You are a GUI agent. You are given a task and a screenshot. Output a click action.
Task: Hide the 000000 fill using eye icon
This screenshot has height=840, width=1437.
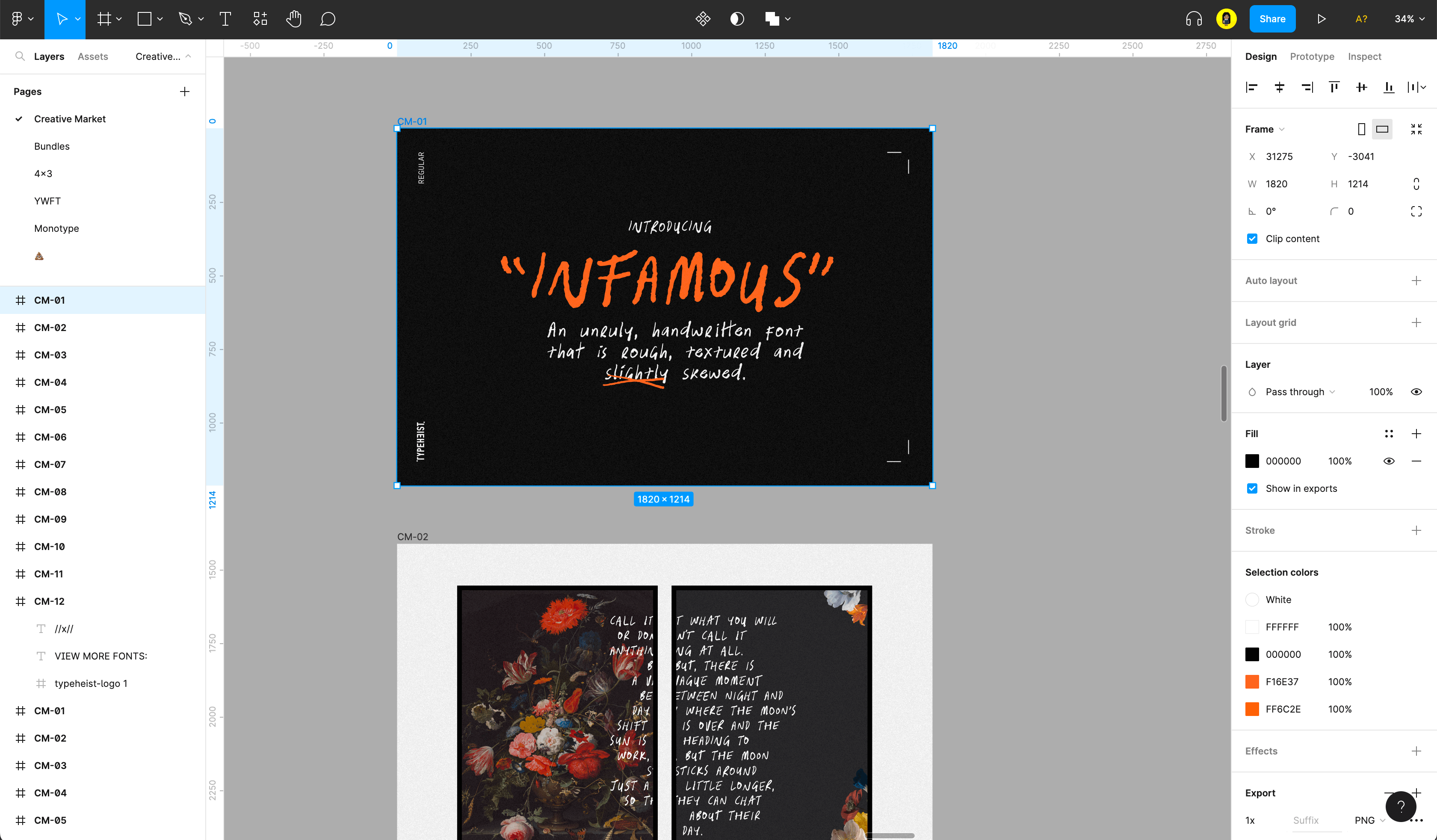[x=1389, y=461]
